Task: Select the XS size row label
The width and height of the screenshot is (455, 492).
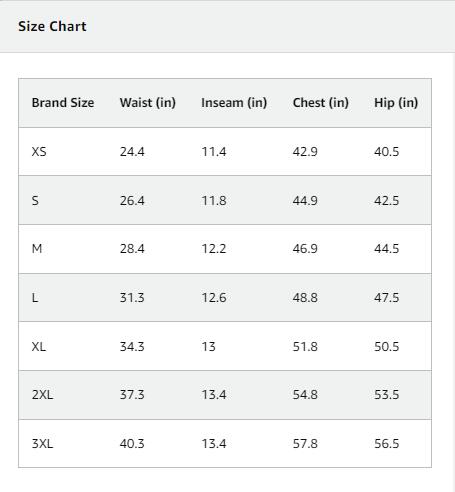Action: point(39,152)
